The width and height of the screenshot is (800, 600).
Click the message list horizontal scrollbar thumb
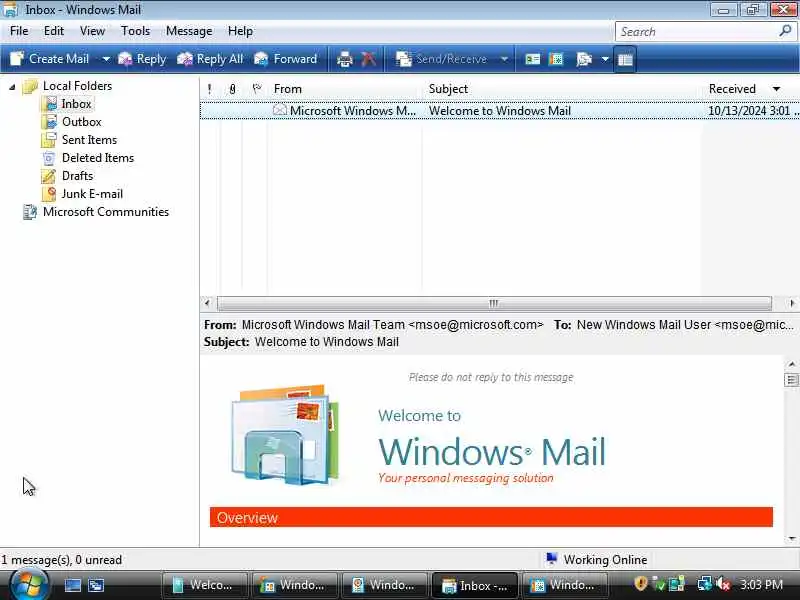pos(494,303)
